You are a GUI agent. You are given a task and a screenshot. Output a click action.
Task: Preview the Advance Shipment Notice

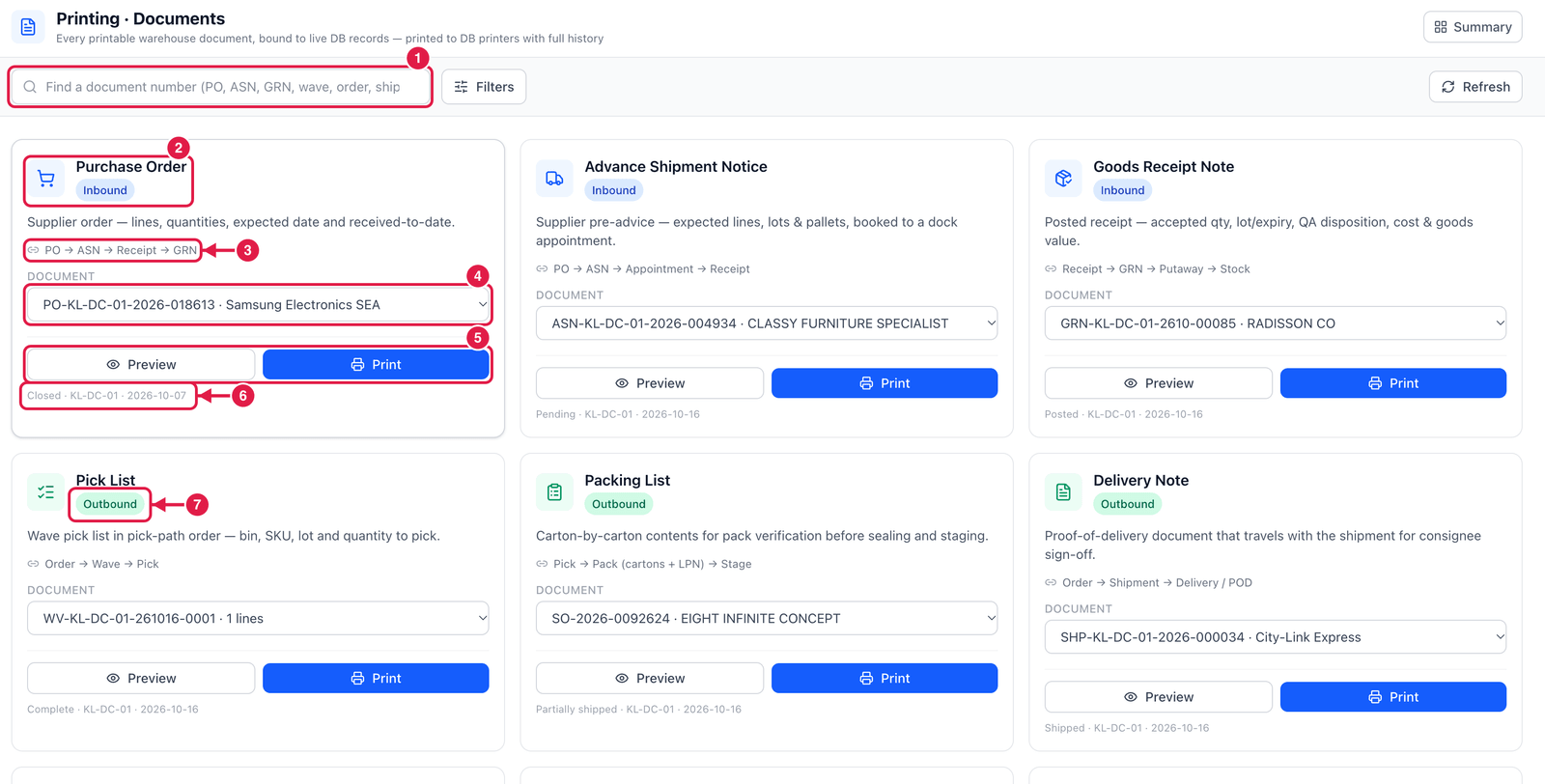click(x=650, y=383)
